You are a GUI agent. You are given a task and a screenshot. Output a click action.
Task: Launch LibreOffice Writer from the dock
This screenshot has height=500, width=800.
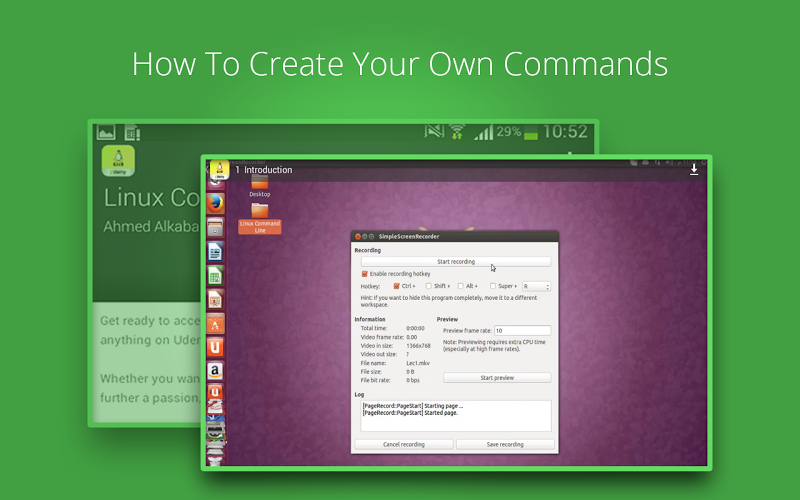click(x=215, y=252)
